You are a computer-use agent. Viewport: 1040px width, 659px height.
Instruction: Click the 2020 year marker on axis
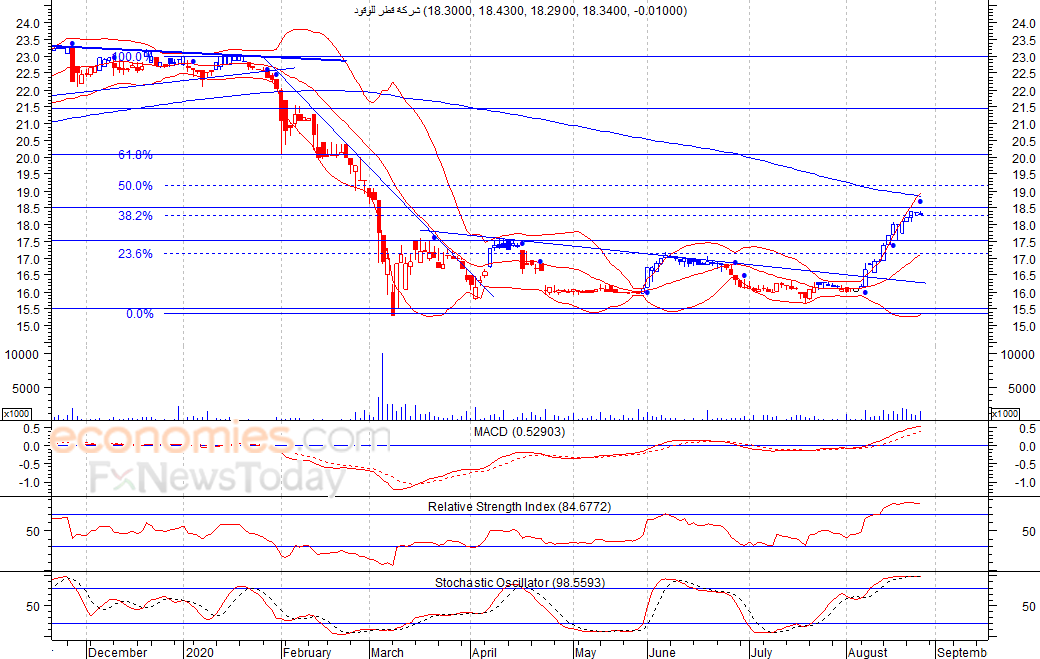pyautogui.click(x=200, y=652)
